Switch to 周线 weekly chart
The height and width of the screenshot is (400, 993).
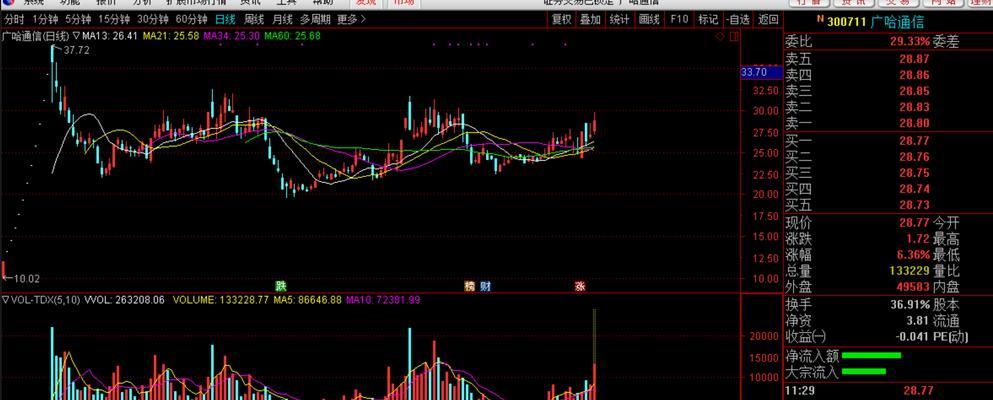click(x=254, y=19)
